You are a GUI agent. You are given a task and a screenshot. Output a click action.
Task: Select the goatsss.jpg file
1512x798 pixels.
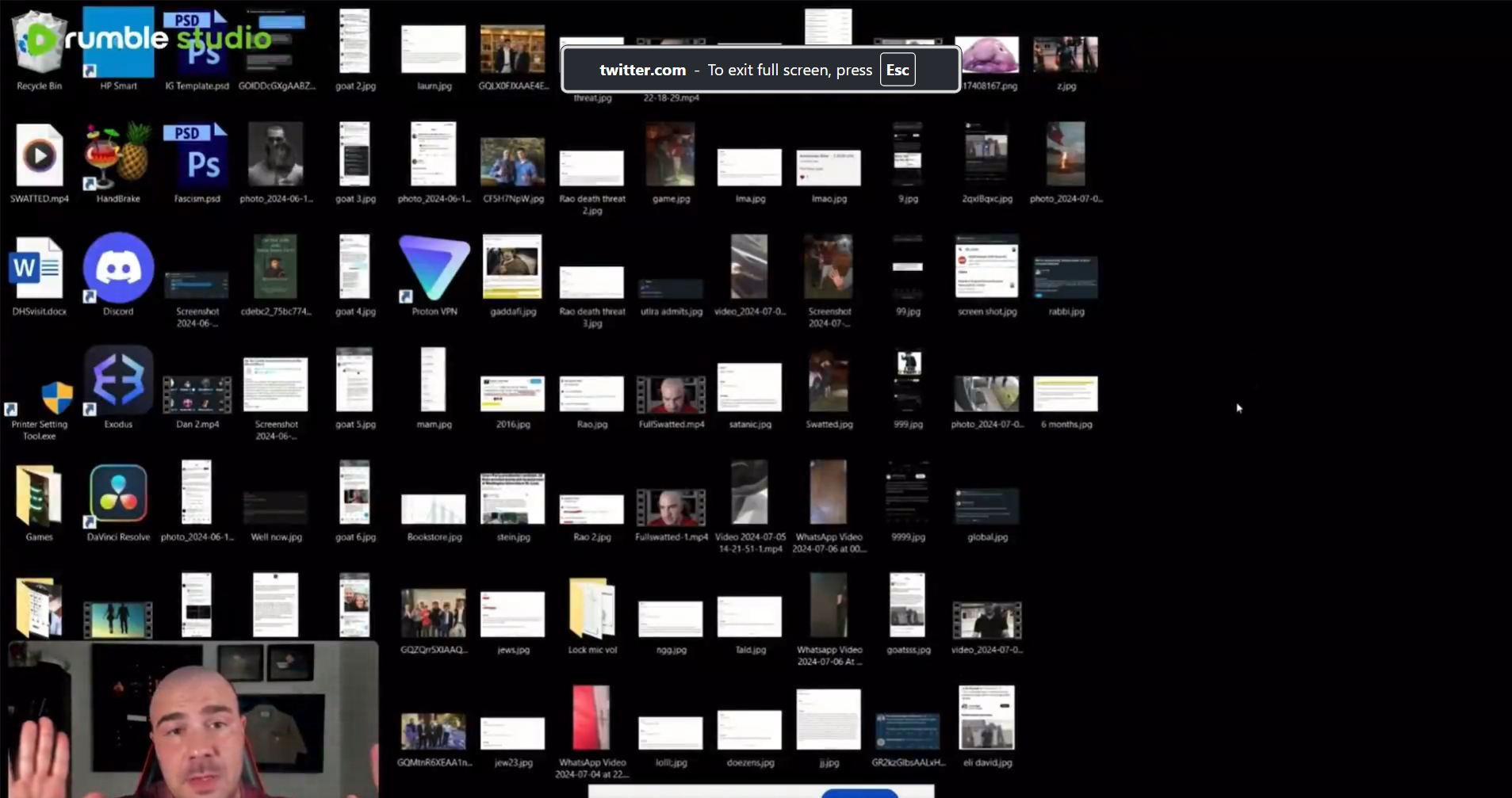pos(908,614)
